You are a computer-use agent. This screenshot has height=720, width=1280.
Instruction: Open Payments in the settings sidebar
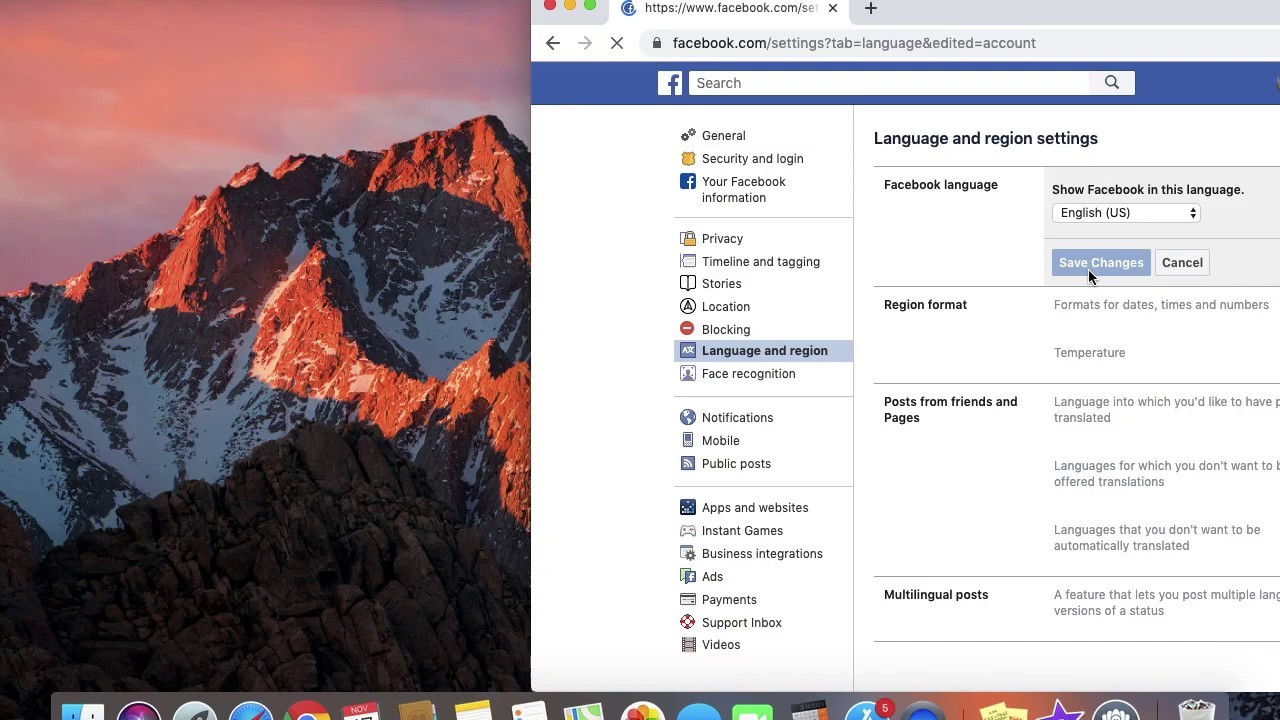click(729, 599)
